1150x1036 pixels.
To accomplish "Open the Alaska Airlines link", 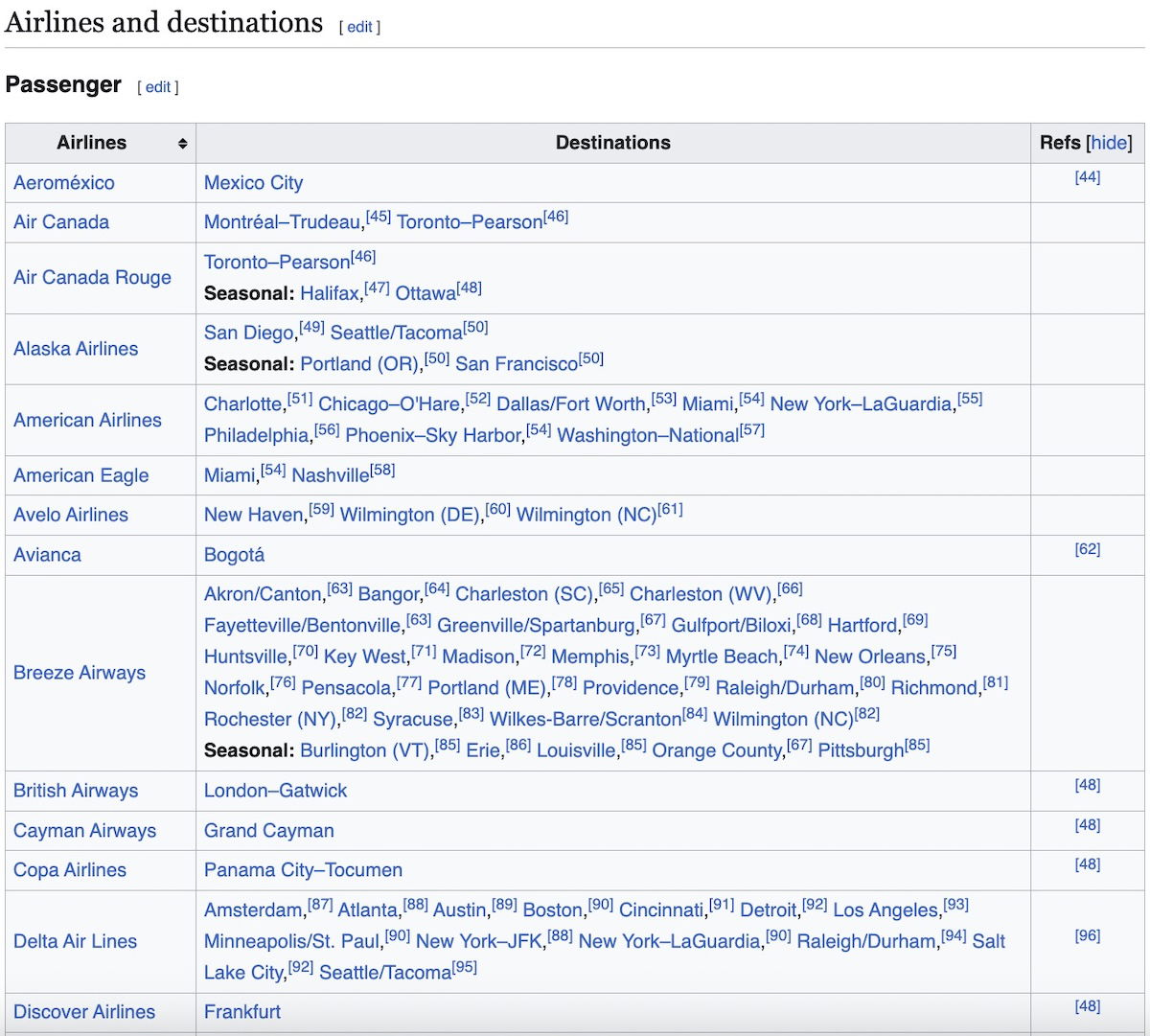I will [76, 349].
